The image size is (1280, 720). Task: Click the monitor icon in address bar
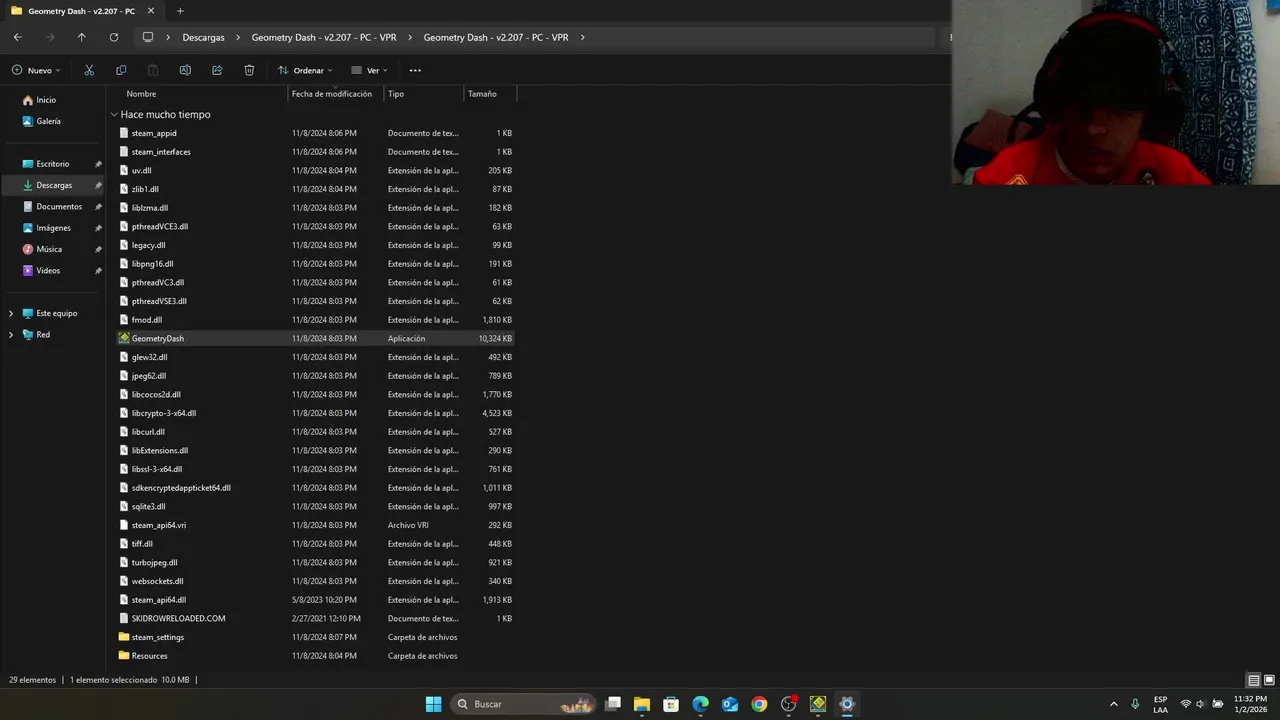coord(148,37)
